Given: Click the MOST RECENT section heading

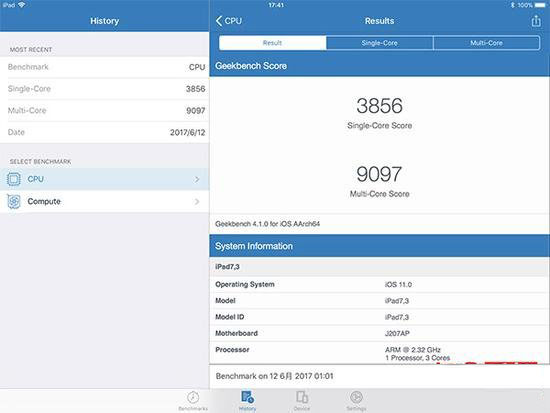Looking at the screenshot, I should pyautogui.click(x=31, y=50).
